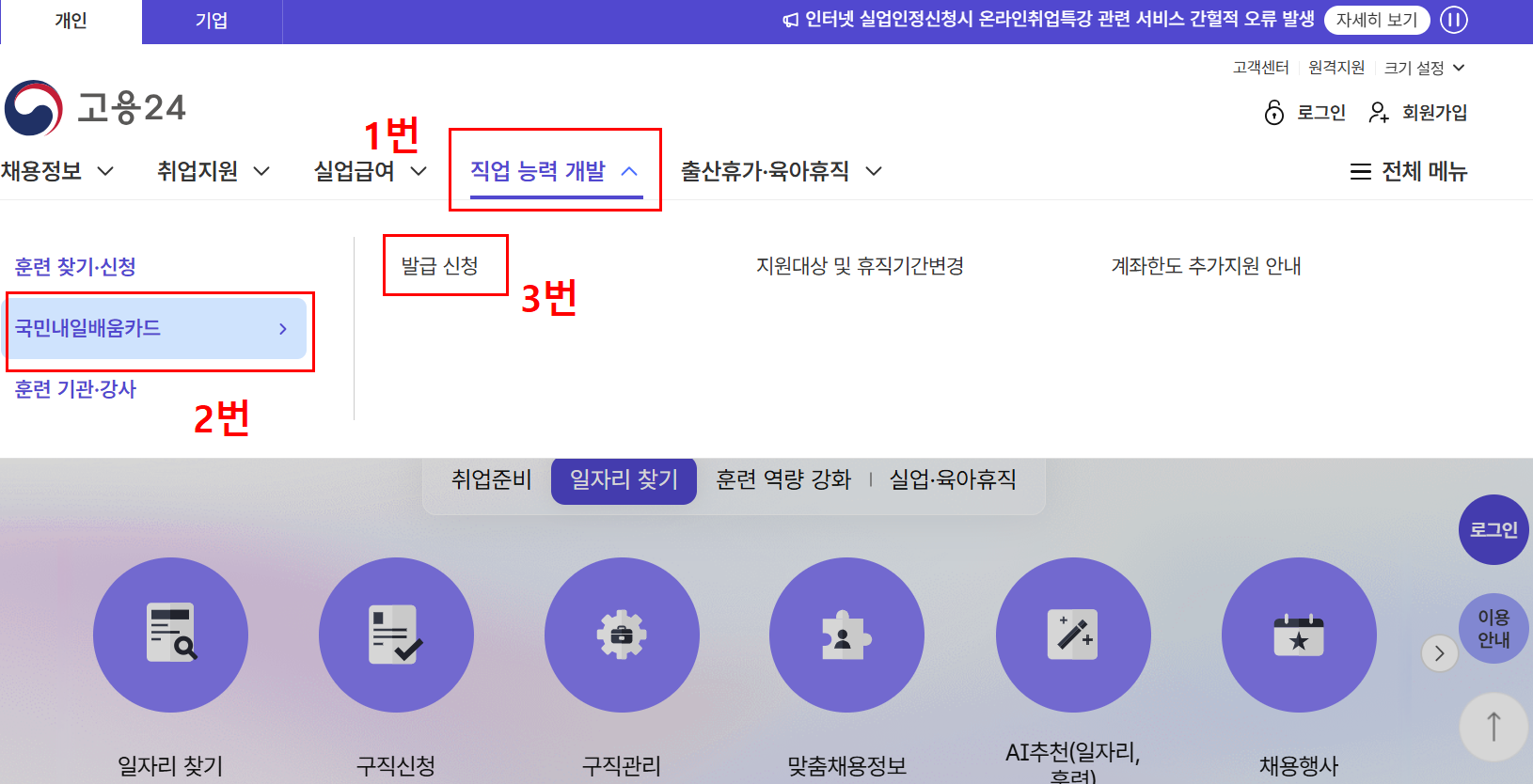Open 훈련 찾기·신청 submenu
The width and height of the screenshot is (1533, 784).
click(x=75, y=267)
